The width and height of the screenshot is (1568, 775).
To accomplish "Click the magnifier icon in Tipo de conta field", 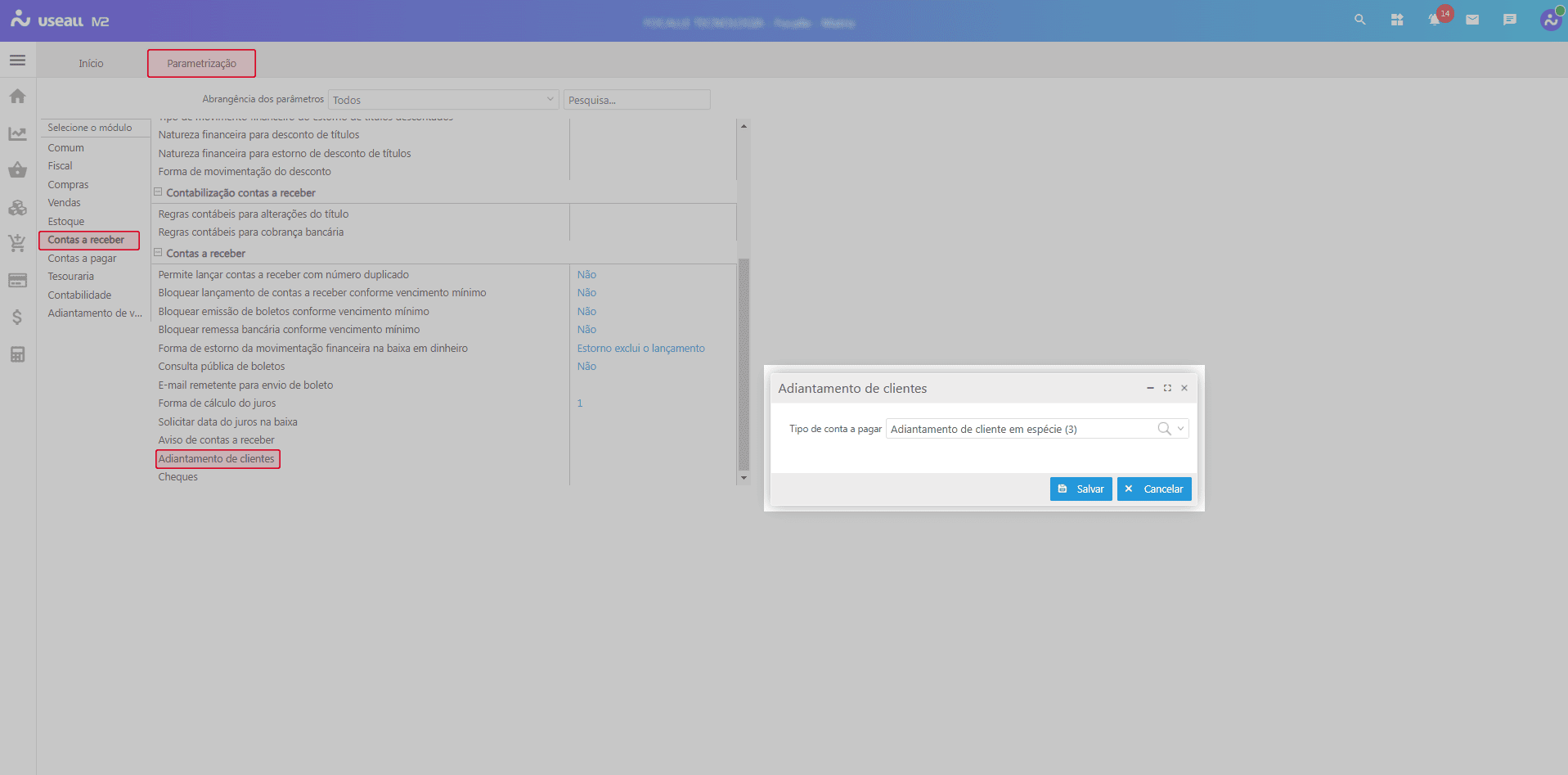I will [x=1164, y=429].
